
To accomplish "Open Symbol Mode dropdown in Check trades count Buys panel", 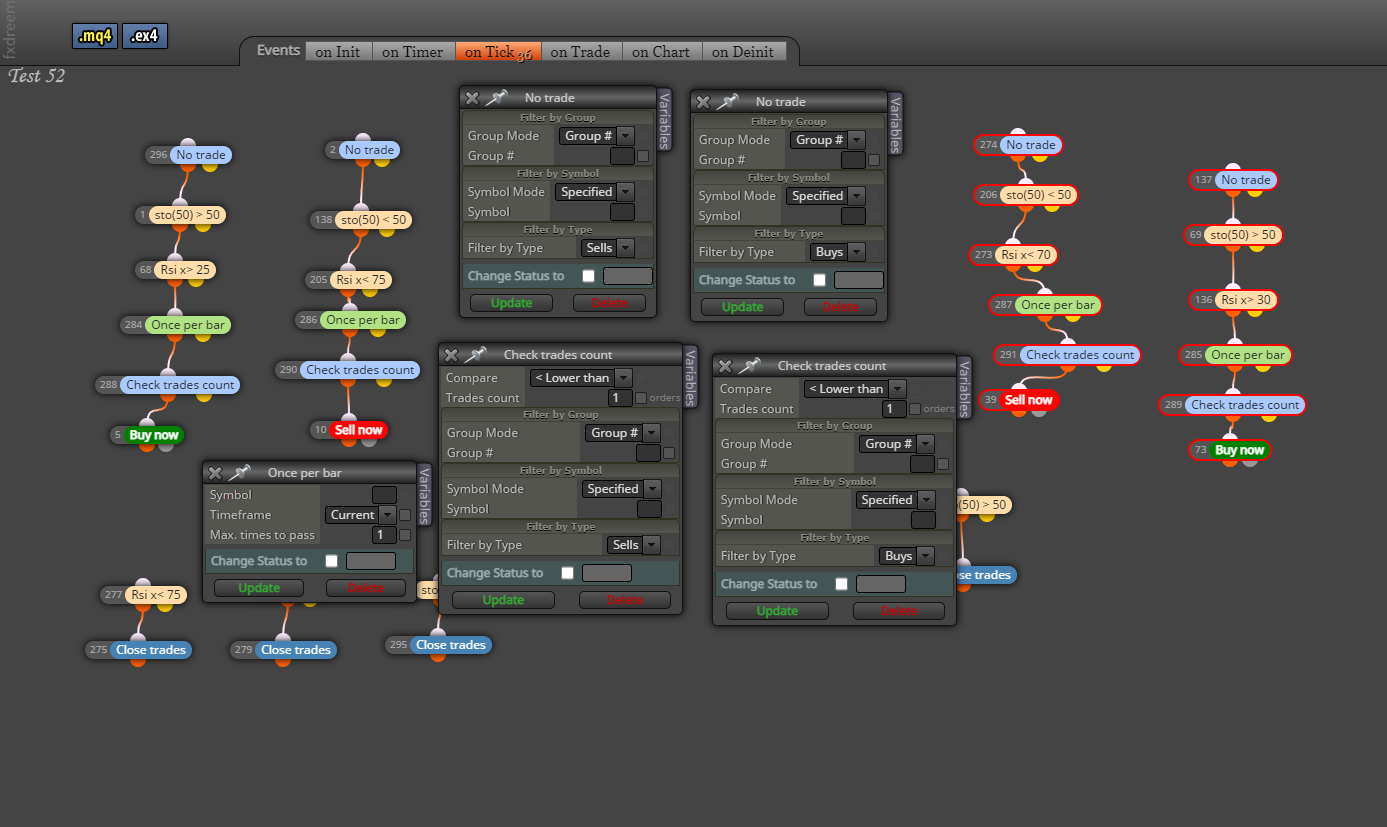I will tap(896, 500).
